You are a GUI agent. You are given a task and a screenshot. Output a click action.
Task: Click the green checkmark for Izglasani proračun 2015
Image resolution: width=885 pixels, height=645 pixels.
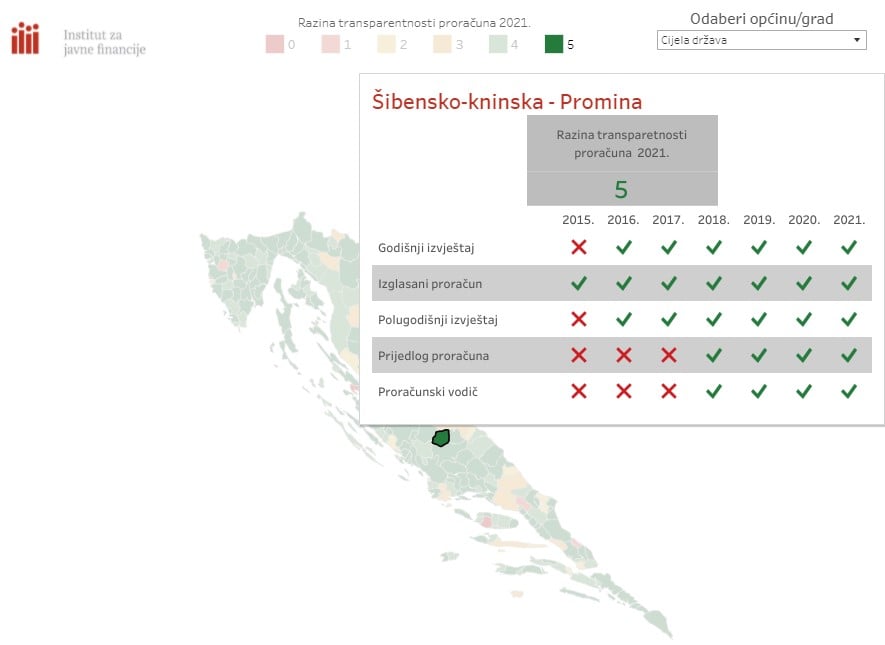[579, 283]
